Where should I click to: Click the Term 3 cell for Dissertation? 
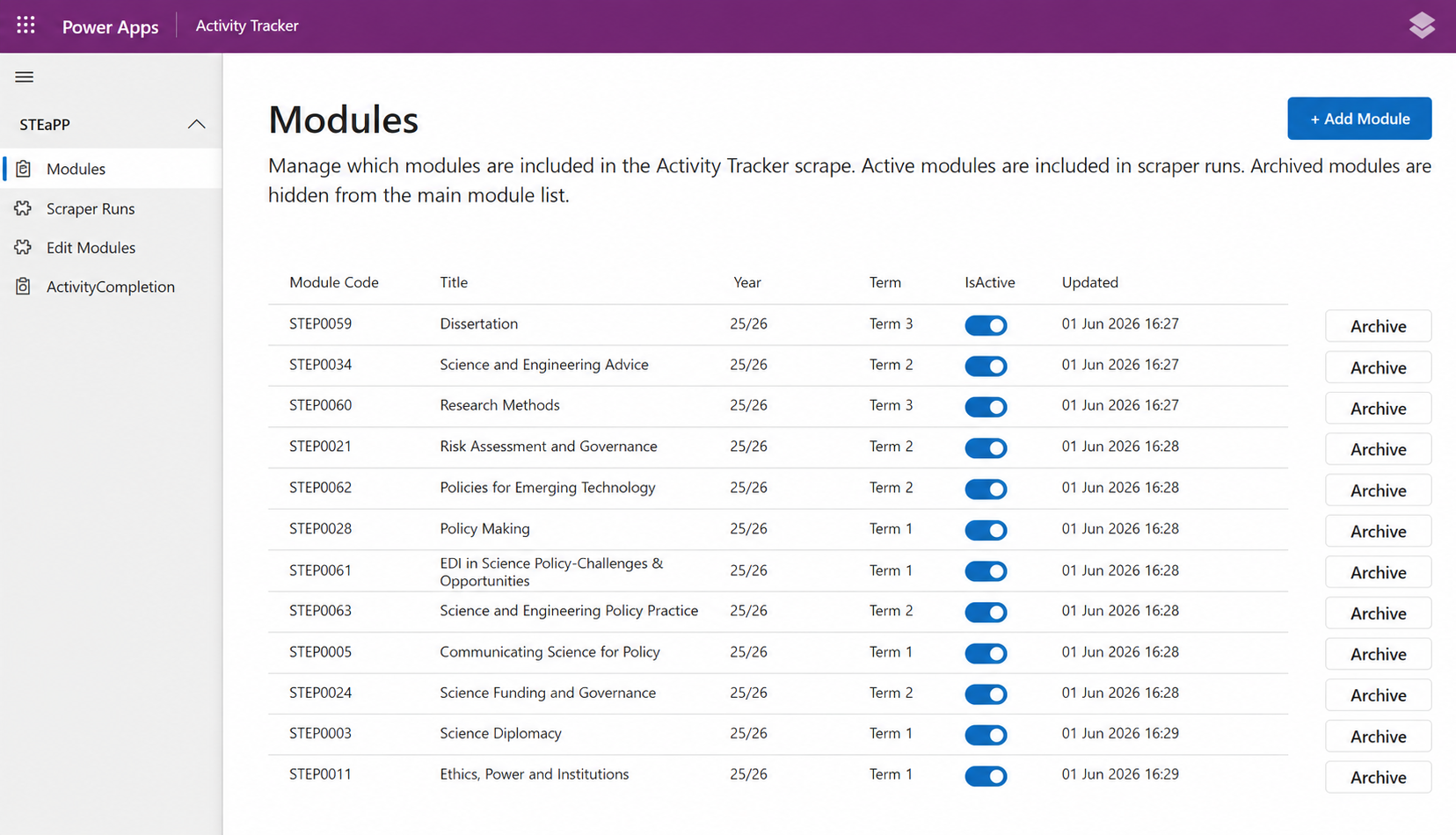coord(891,323)
